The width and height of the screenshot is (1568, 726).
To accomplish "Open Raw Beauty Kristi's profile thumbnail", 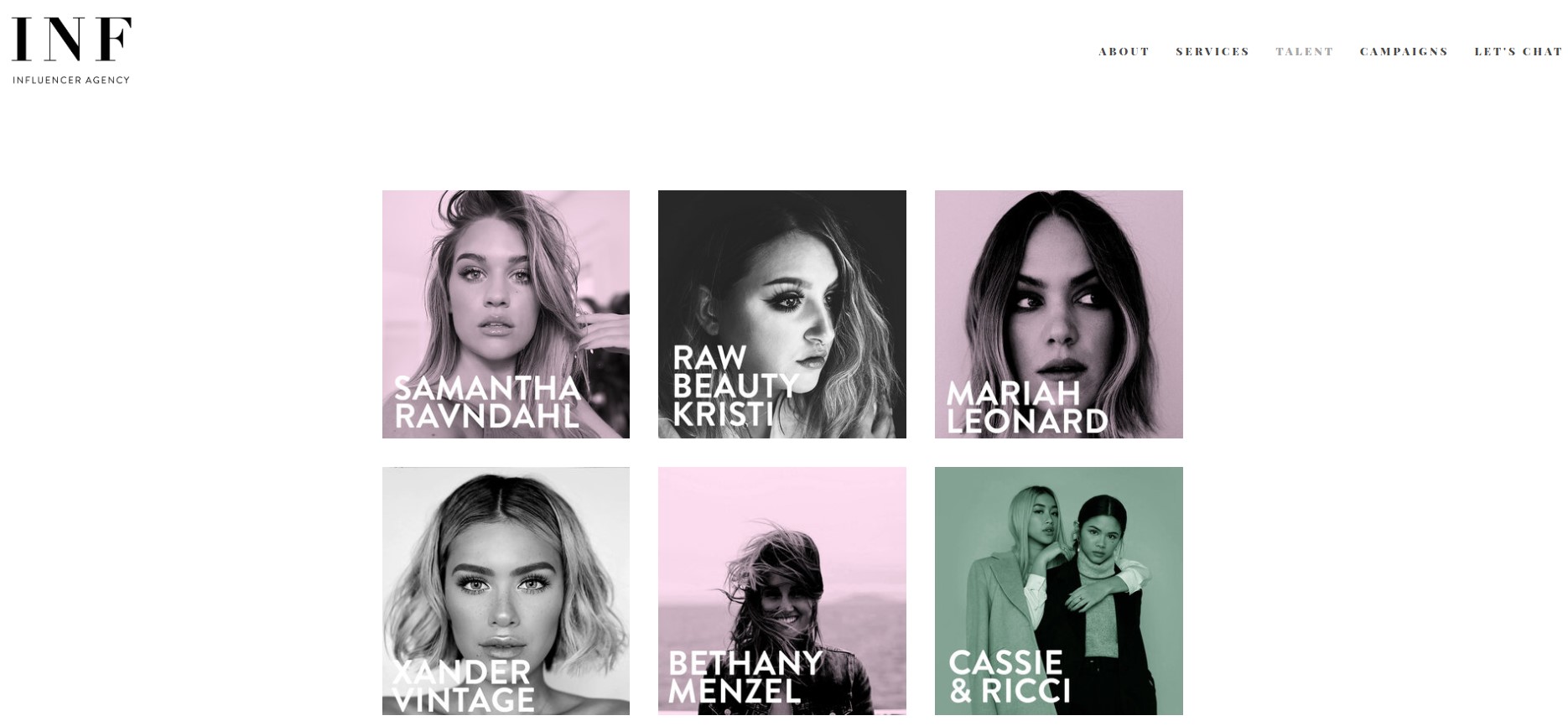I will [782, 314].
